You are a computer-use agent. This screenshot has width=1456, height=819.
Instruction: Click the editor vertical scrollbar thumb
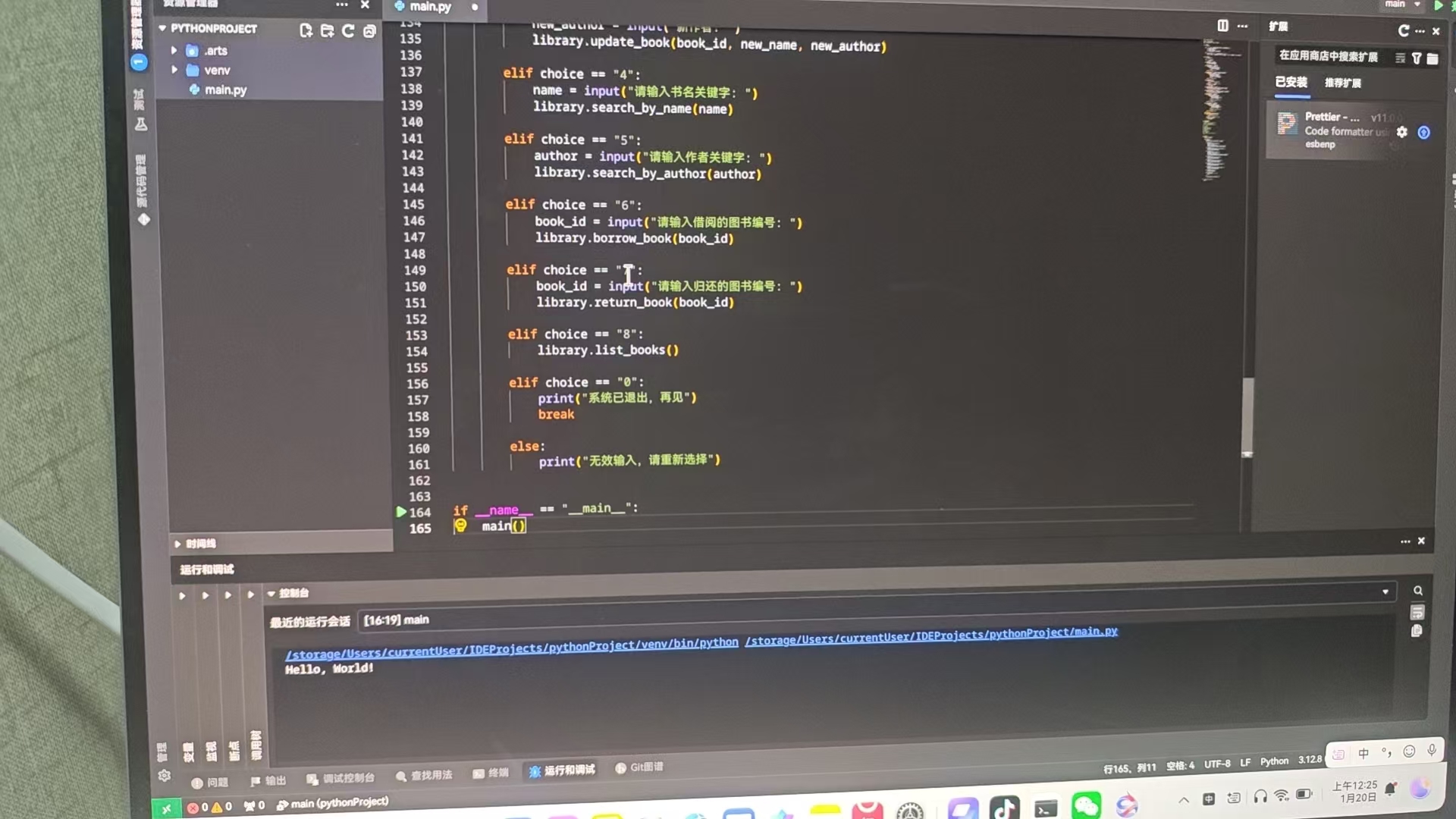[1247, 416]
